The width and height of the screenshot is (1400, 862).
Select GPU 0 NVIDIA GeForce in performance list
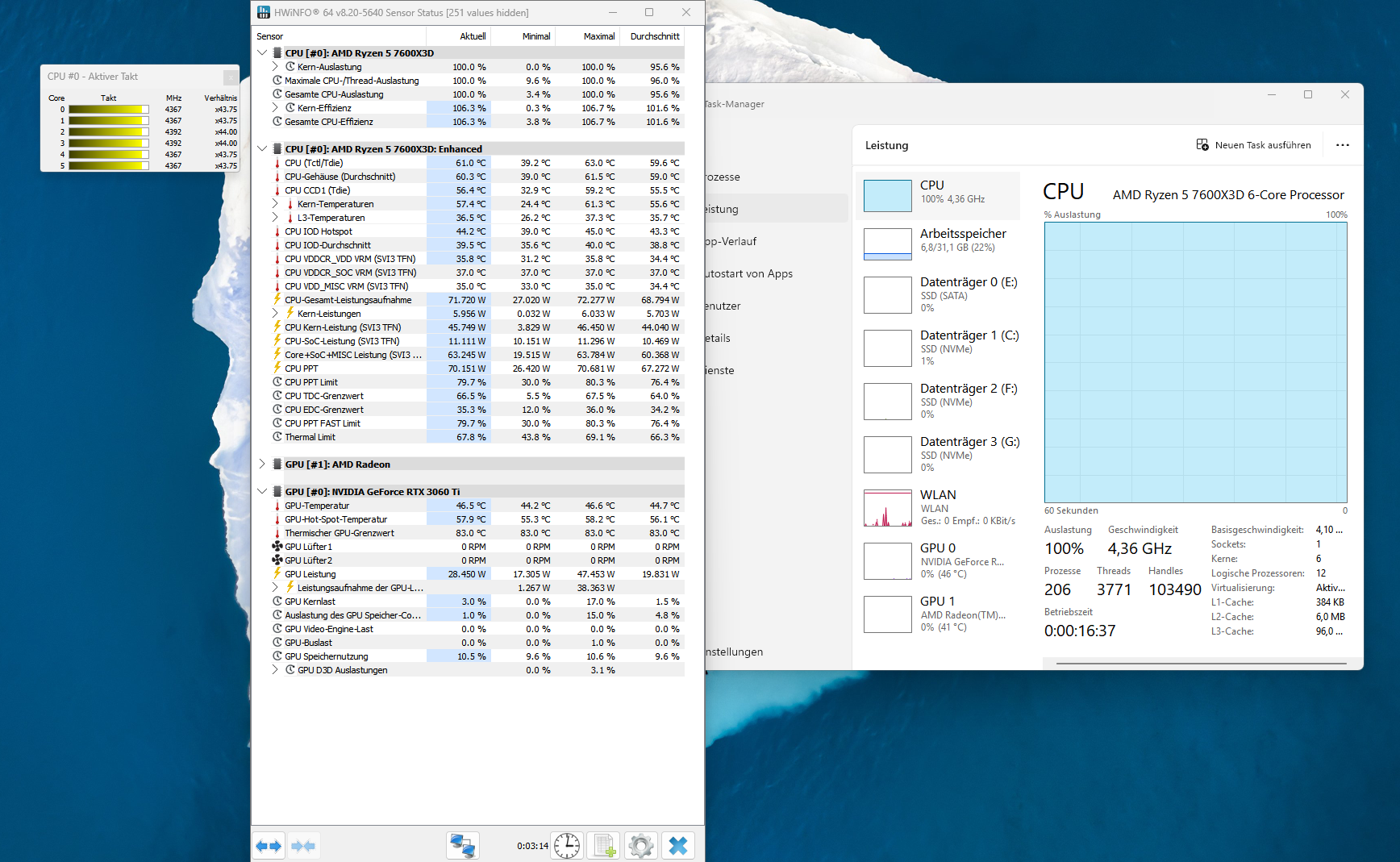coord(938,560)
